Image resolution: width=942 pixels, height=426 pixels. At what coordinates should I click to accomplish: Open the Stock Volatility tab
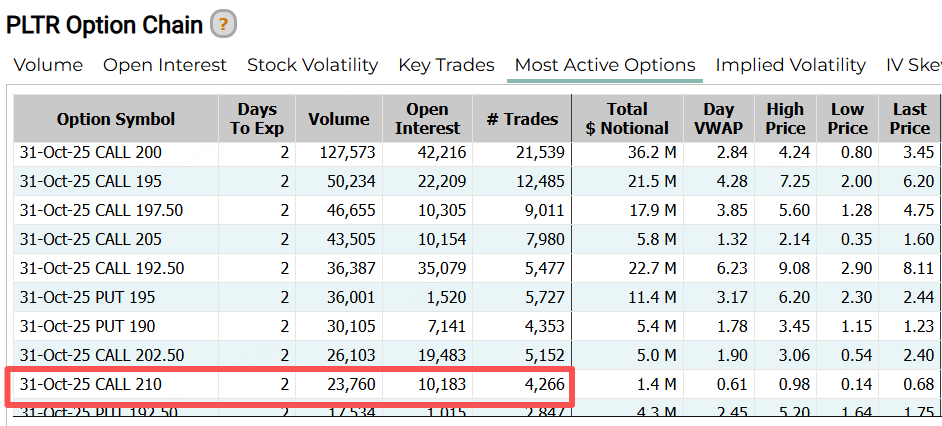point(312,65)
